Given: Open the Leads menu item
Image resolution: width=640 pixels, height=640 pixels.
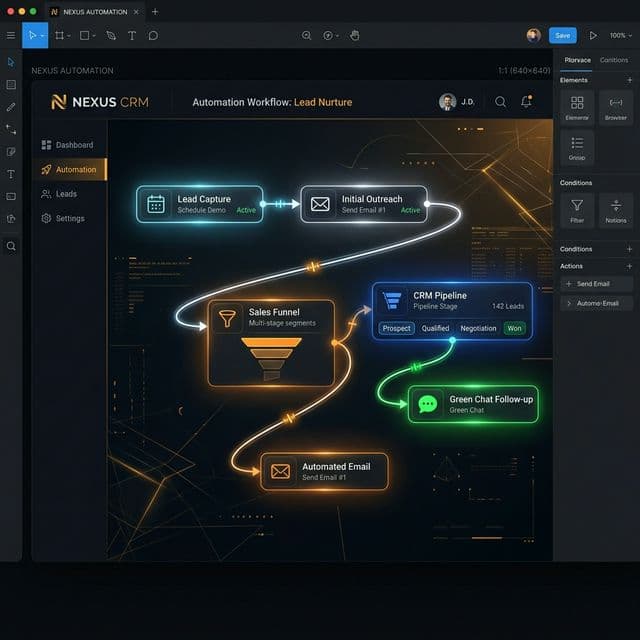Looking at the screenshot, I should tap(59, 194).
